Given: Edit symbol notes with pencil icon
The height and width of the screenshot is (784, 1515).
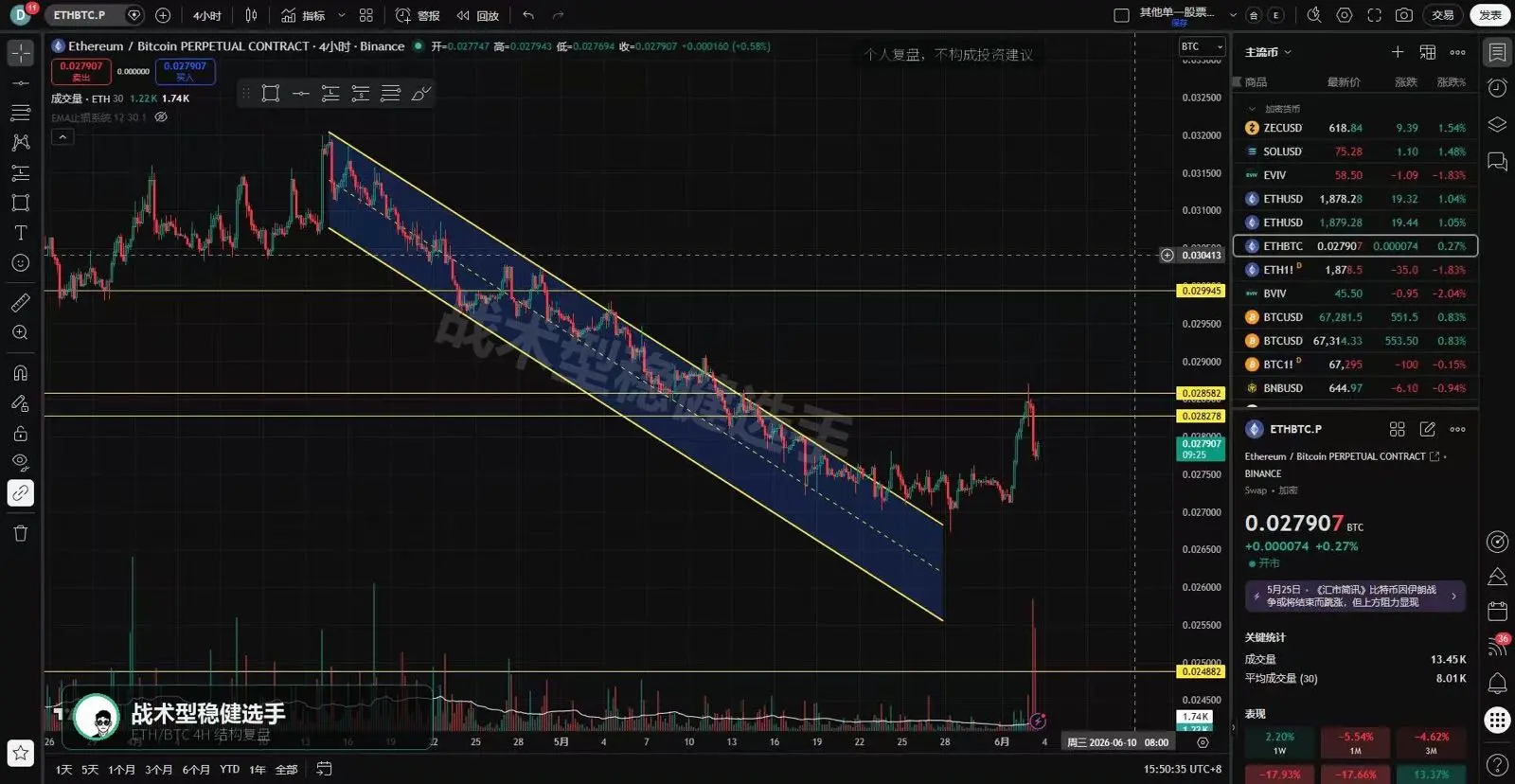Looking at the screenshot, I should tap(1427, 429).
